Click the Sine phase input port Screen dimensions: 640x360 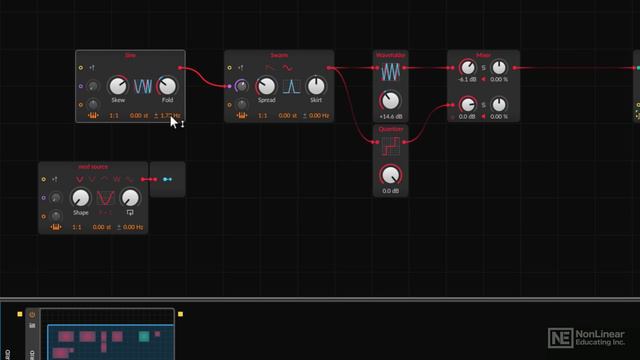point(81,86)
